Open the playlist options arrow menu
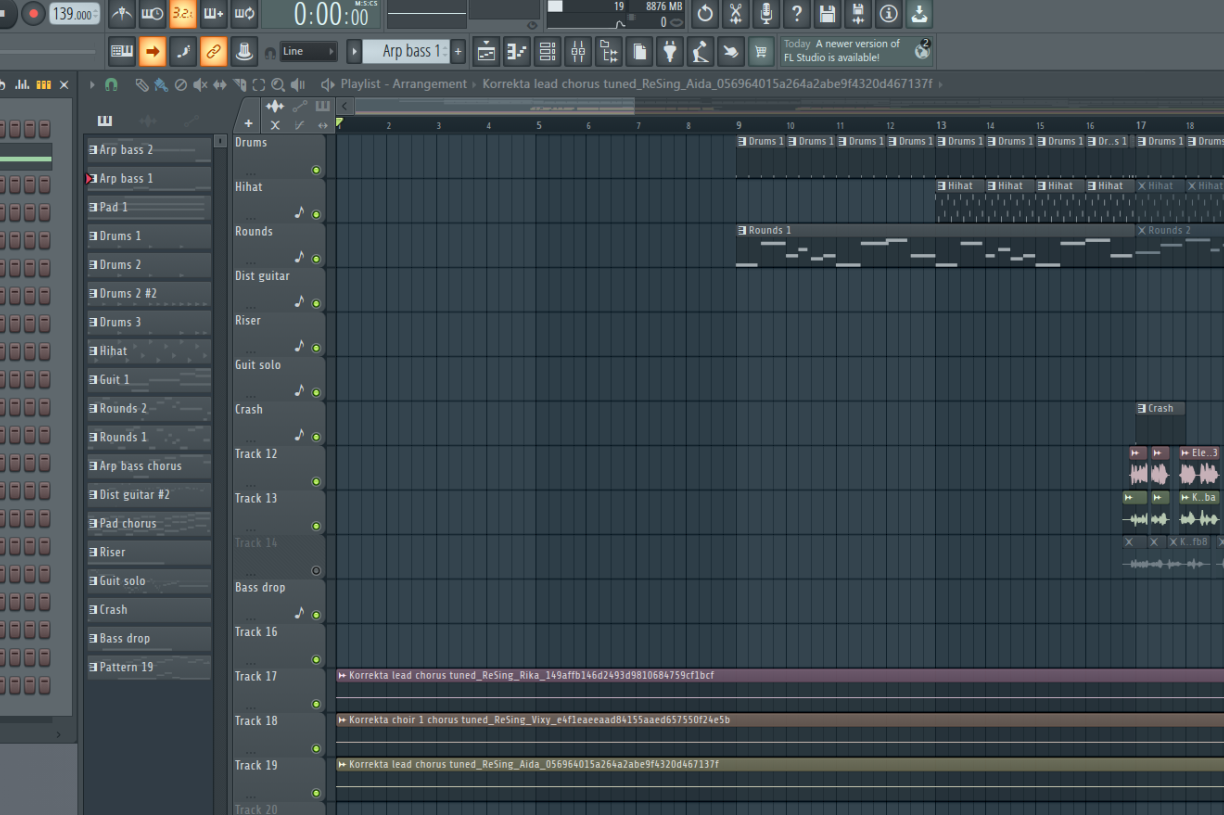This screenshot has width=1224, height=815. click(93, 85)
